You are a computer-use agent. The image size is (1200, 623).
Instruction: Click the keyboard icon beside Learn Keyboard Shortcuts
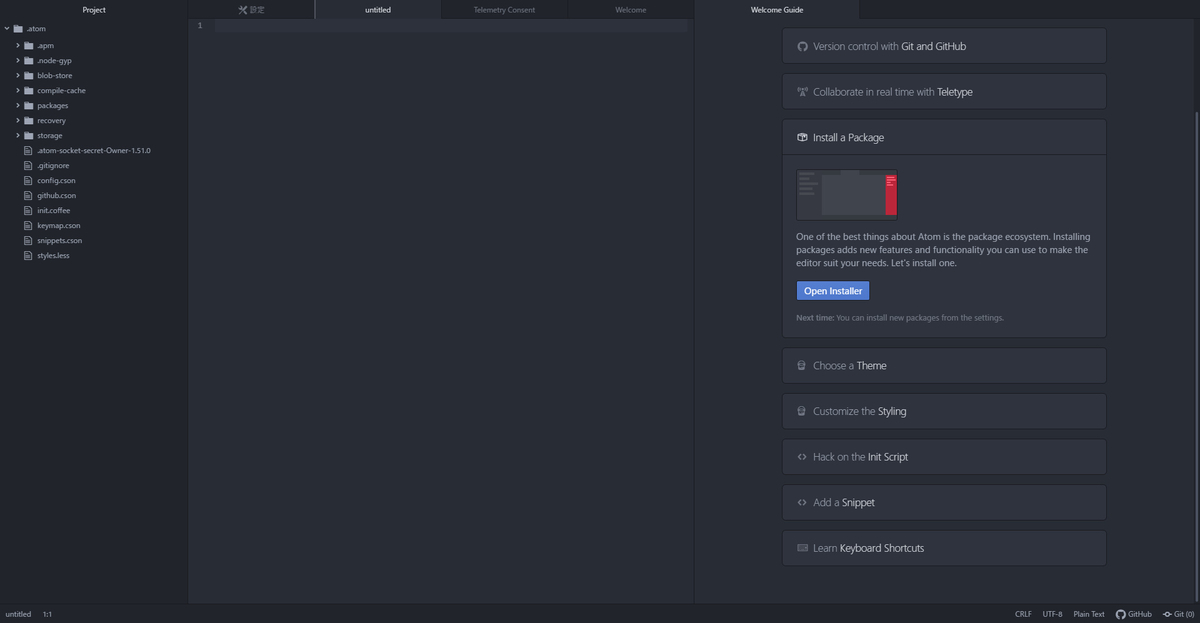point(802,548)
